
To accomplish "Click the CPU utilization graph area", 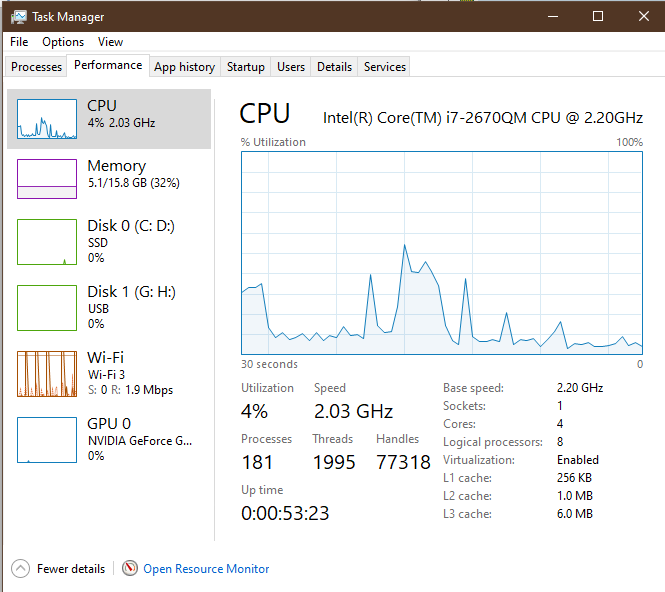I will click(x=442, y=252).
